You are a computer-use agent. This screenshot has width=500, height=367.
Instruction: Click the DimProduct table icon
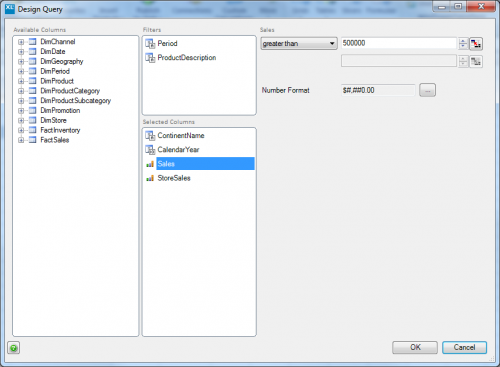coord(32,81)
